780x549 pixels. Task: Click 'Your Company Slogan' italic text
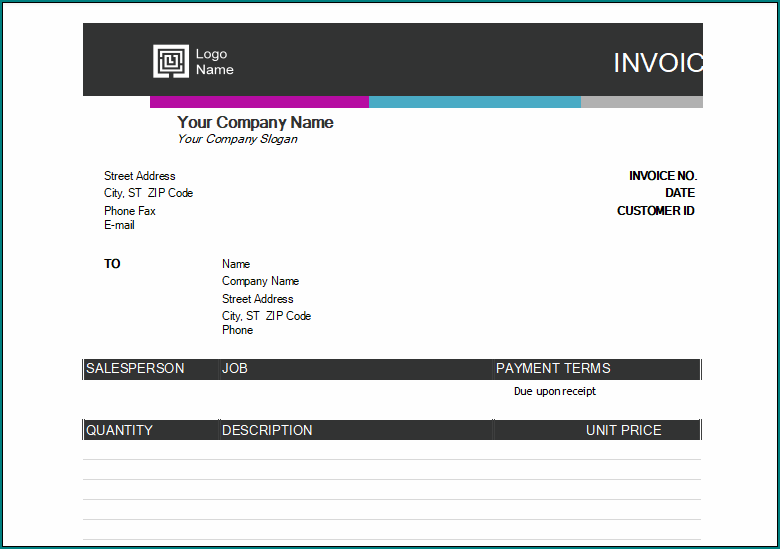237,139
